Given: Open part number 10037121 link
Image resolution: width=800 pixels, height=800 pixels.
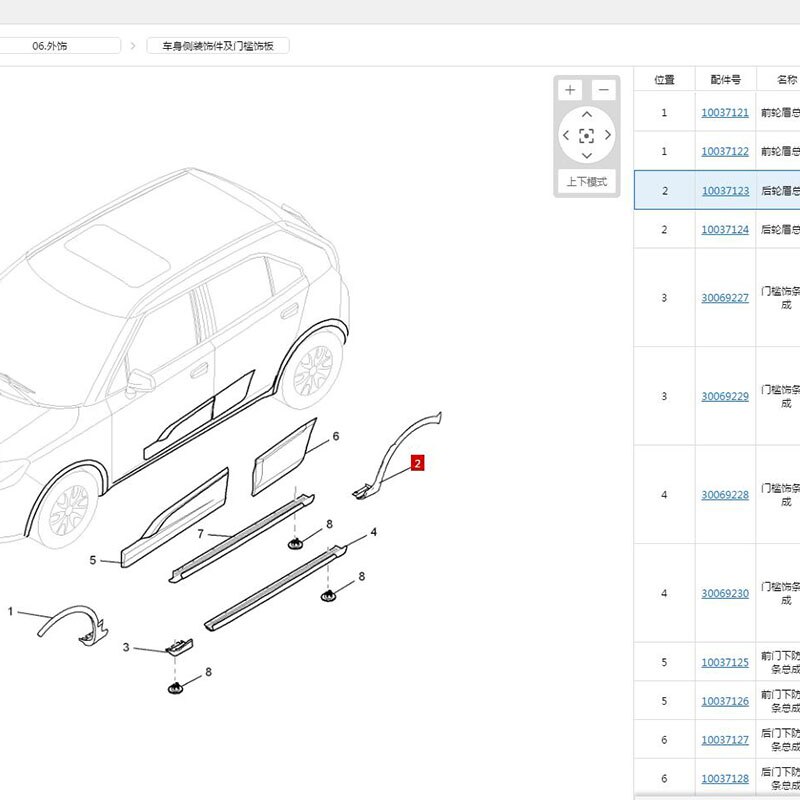Looking at the screenshot, I should [x=725, y=113].
